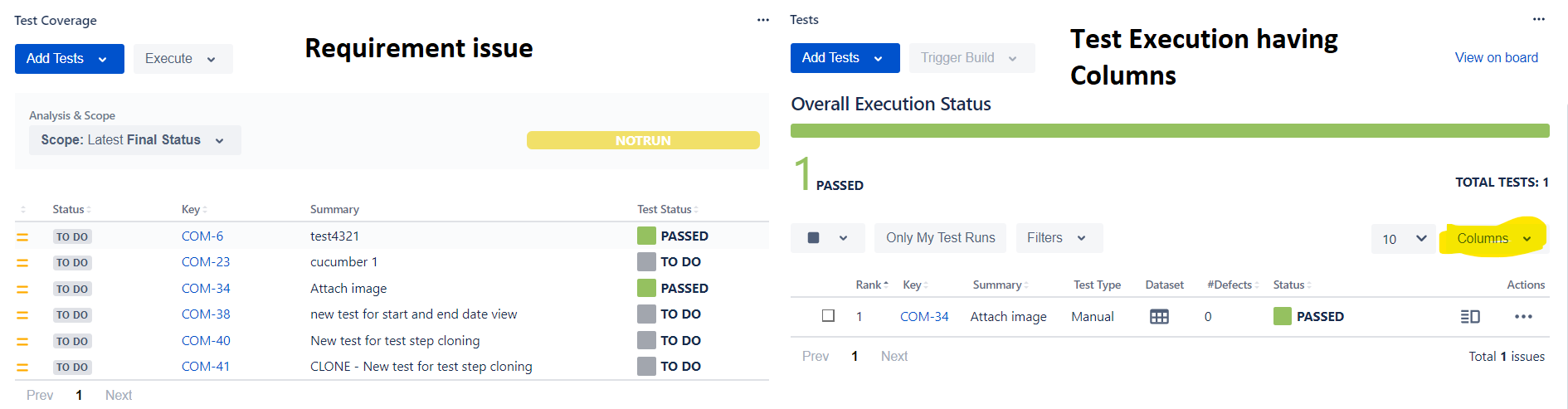Open the Filters menu
This screenshot has width=1568, height=409.
1058,238
